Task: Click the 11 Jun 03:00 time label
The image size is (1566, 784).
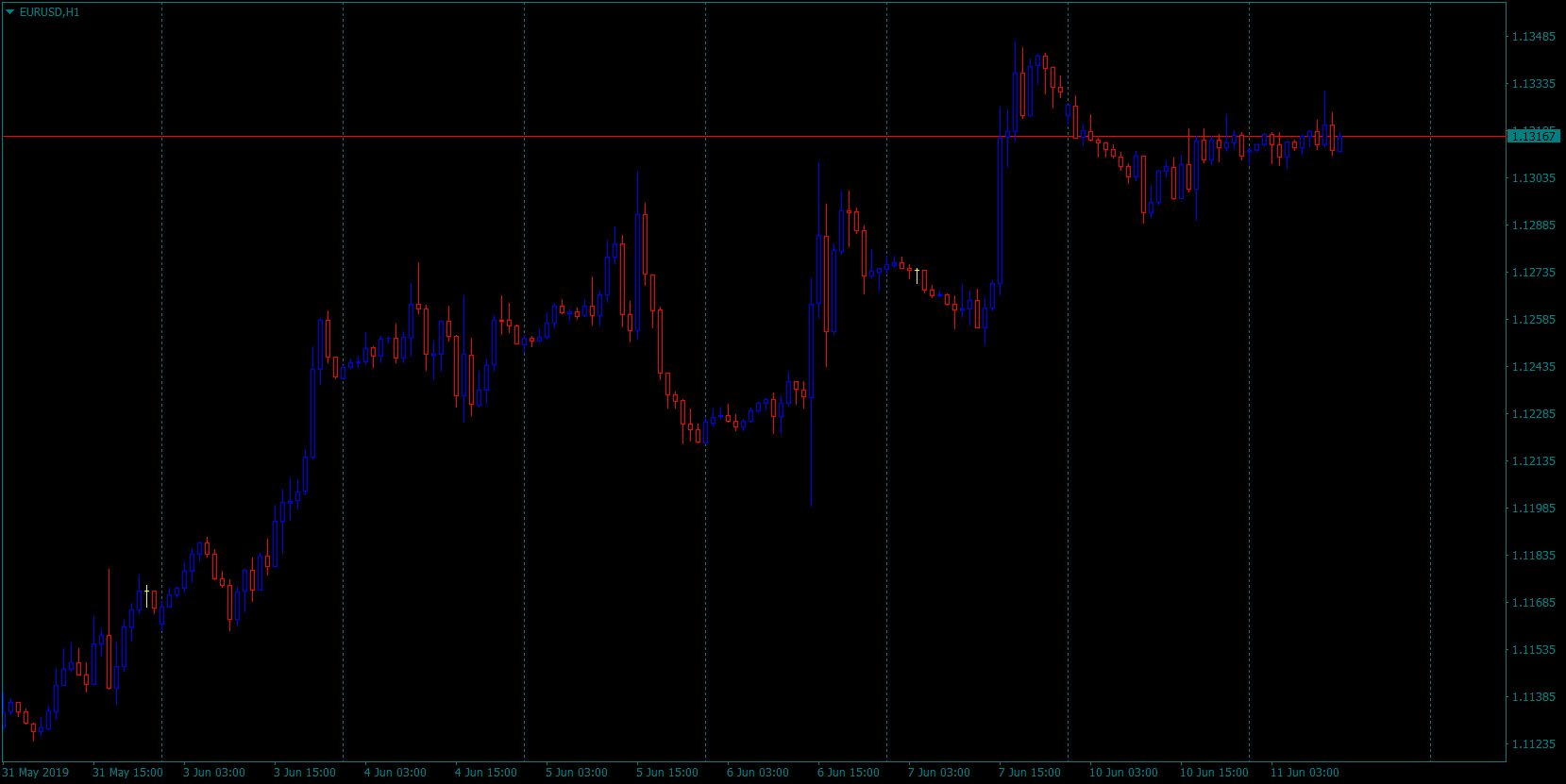Action: pyautogui.click(x=1305, y=773)
